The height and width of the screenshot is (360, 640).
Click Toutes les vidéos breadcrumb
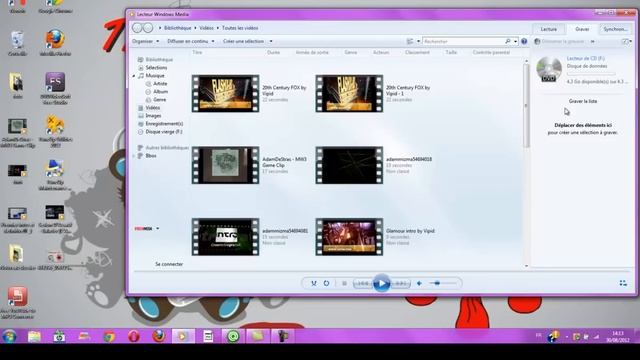click(240, 28)
